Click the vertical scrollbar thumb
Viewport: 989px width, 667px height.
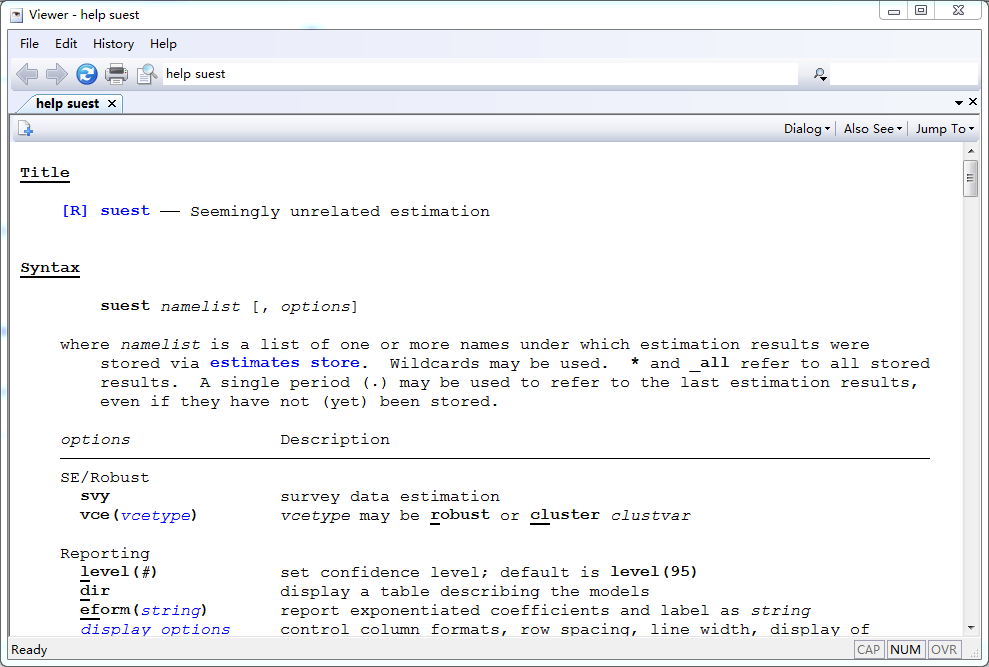coord(971,179)
